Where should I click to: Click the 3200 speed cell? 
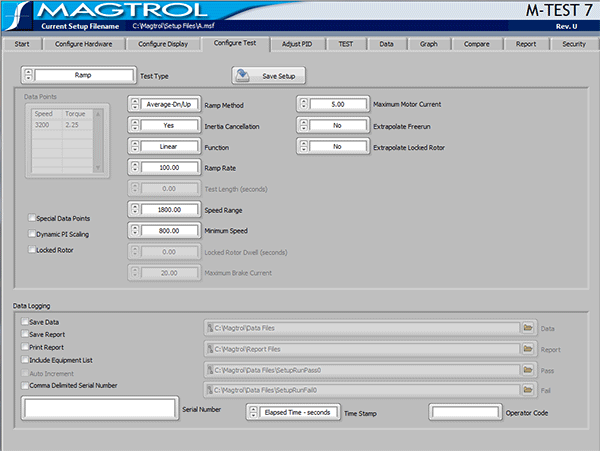47,125
